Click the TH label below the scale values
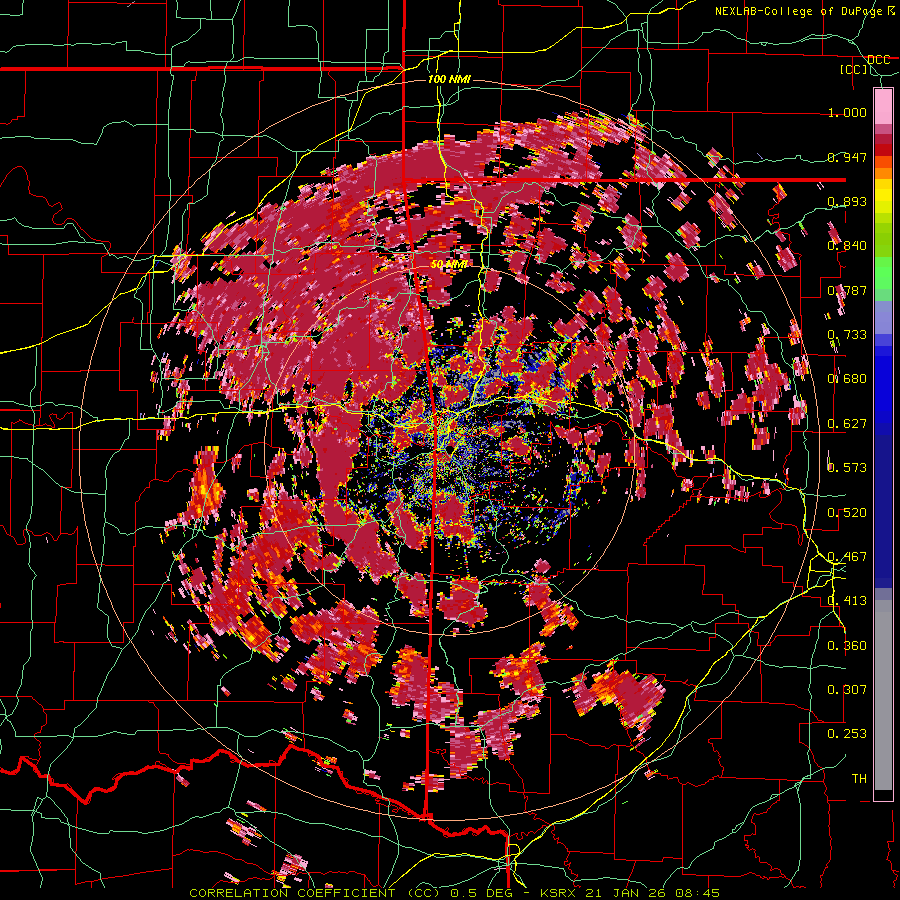The image size is (900, 900). [859, 779]
